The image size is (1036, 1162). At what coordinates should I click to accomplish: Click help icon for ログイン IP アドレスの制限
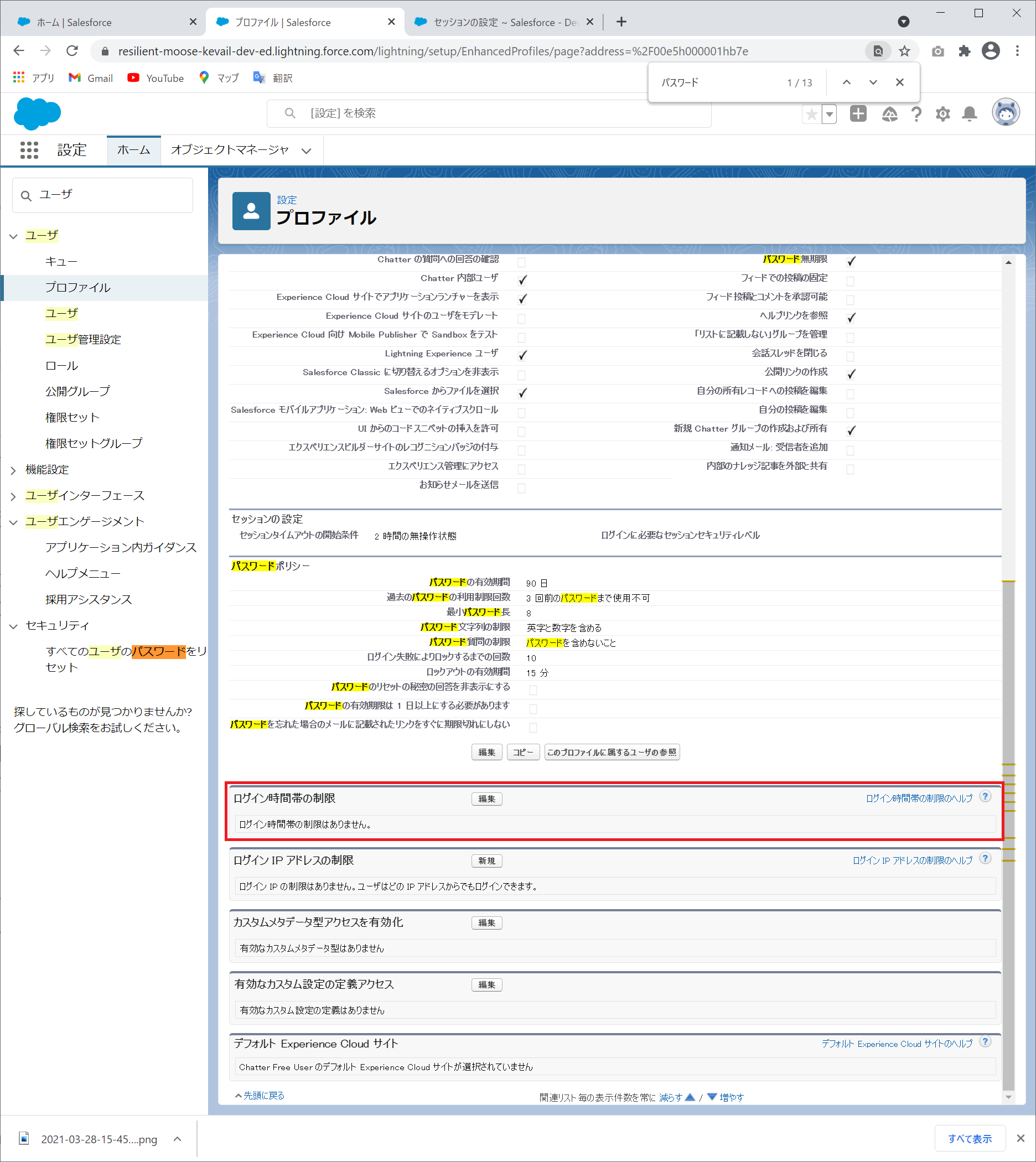click(985, 858)
